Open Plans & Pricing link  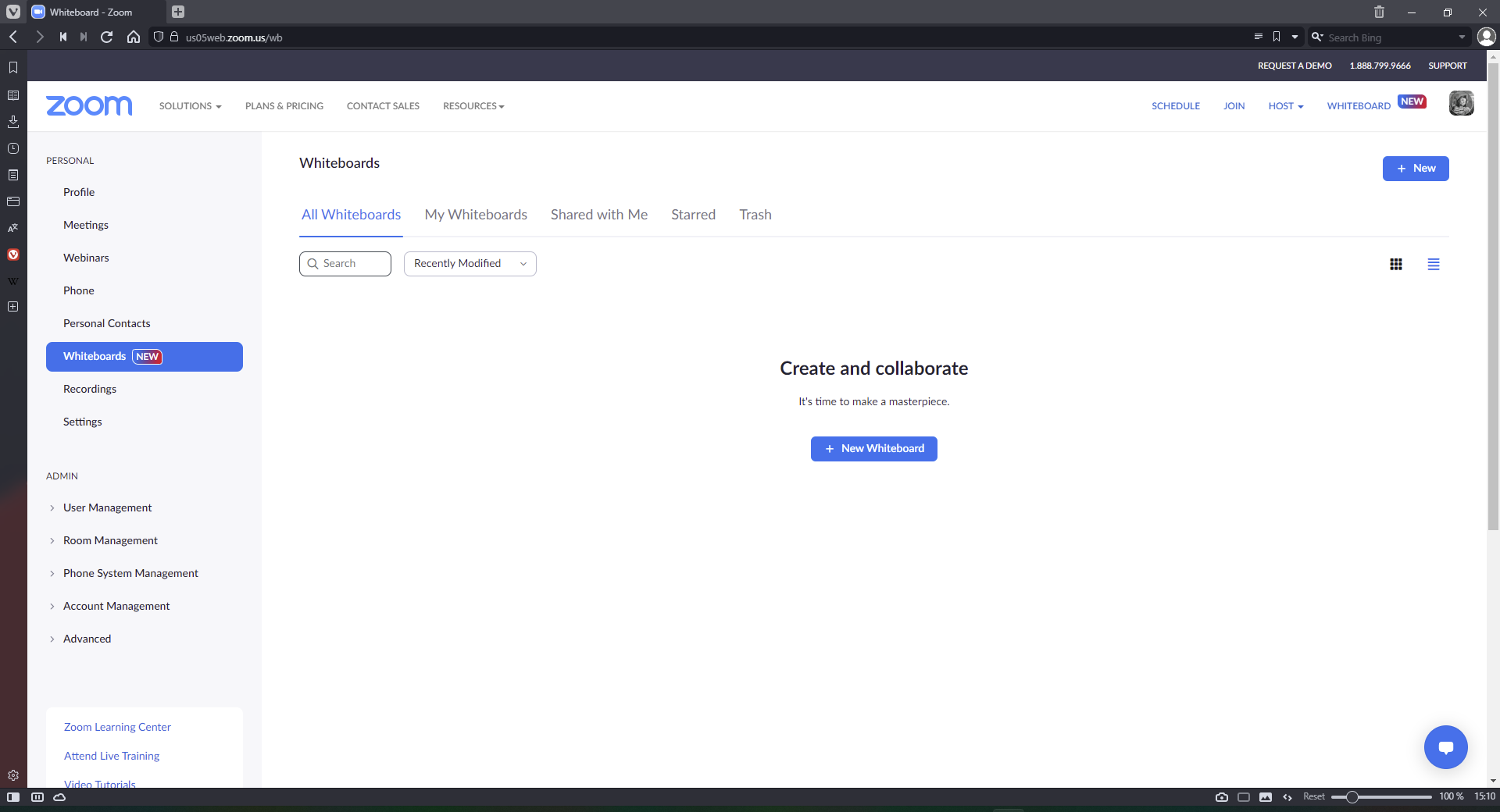284,106
